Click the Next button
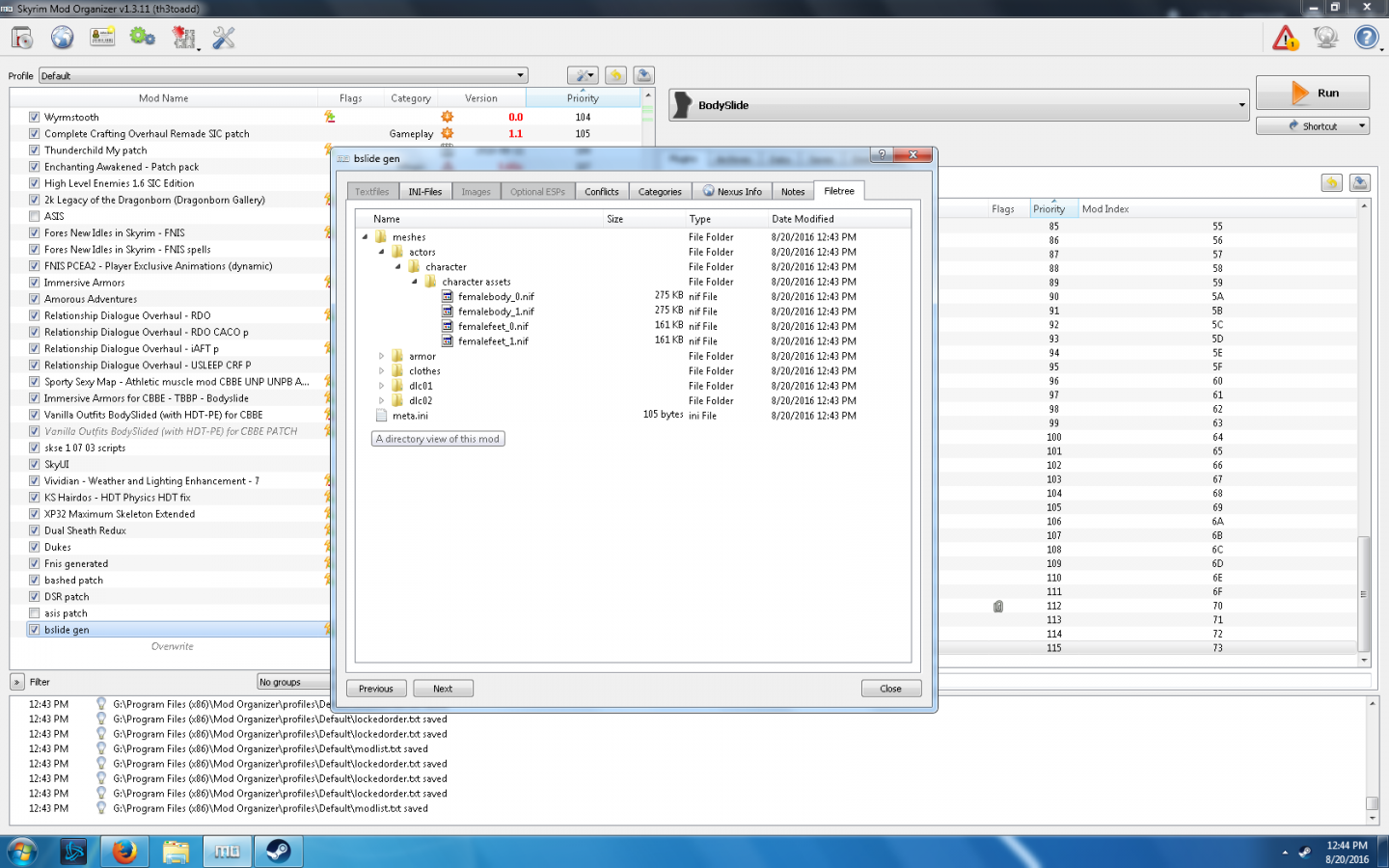Viewport: 1389px width, 868px height. pyautogui.click(x=443, y=689)
